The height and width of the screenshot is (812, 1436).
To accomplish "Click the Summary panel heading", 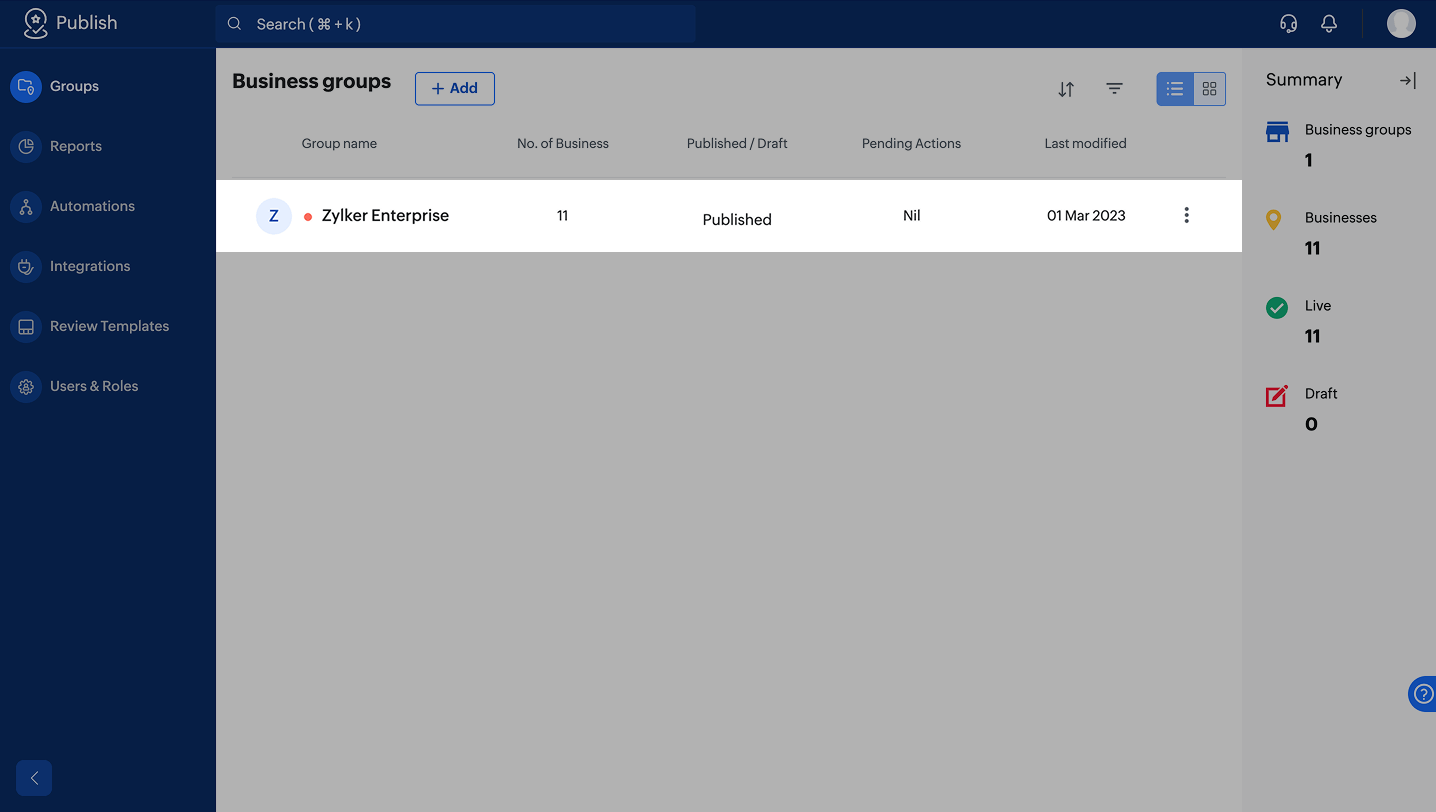I will tap(1304, 80).
